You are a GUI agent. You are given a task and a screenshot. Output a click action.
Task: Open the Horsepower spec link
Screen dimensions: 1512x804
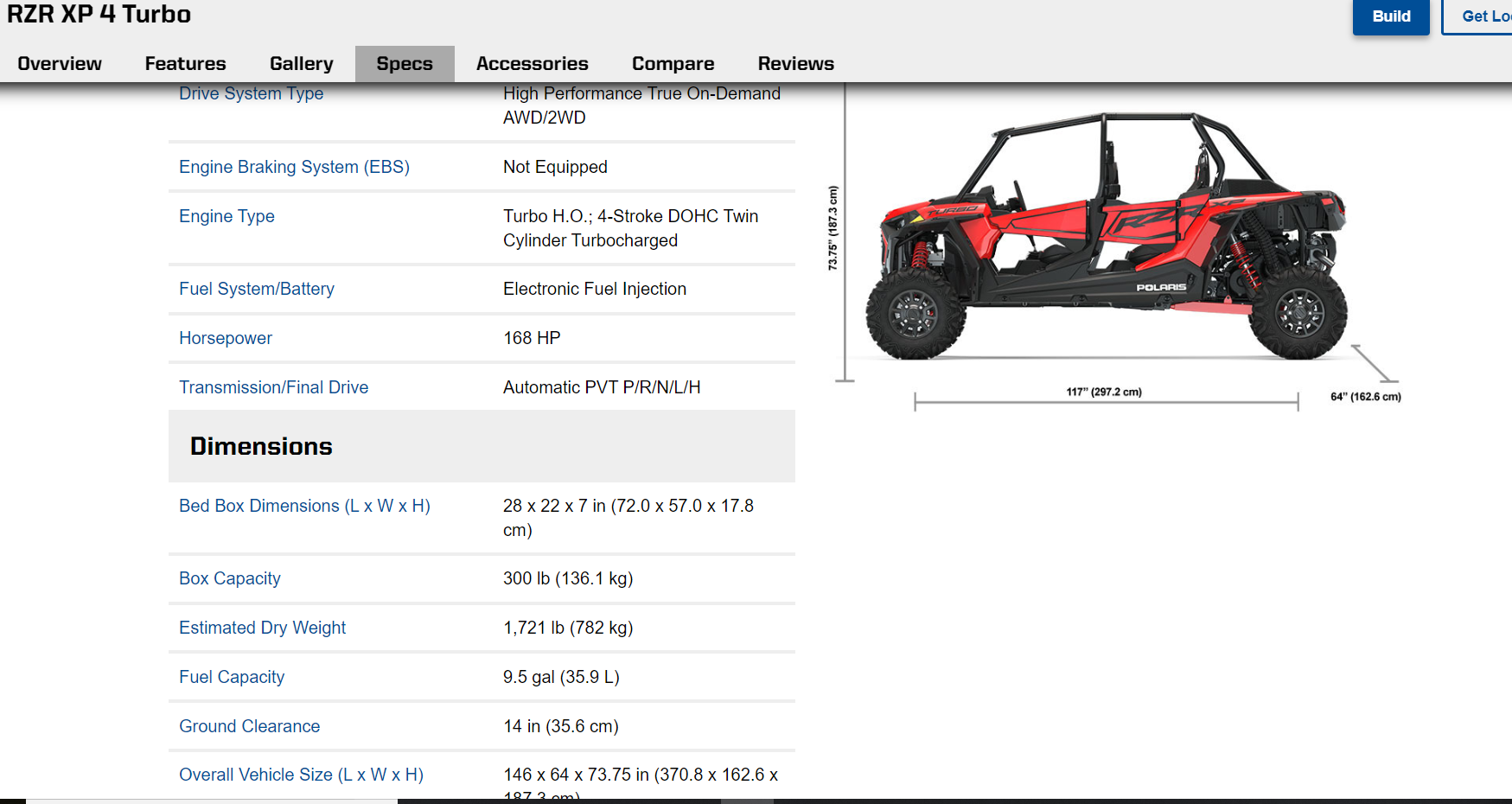point(226,338)
